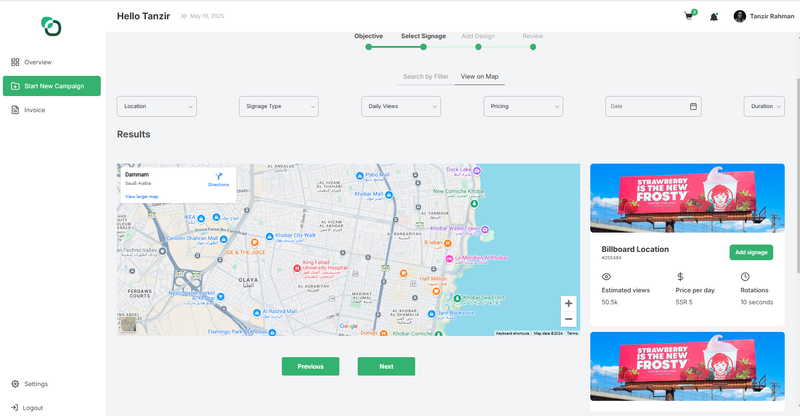Click the Previous button

[x=310, y=366]
